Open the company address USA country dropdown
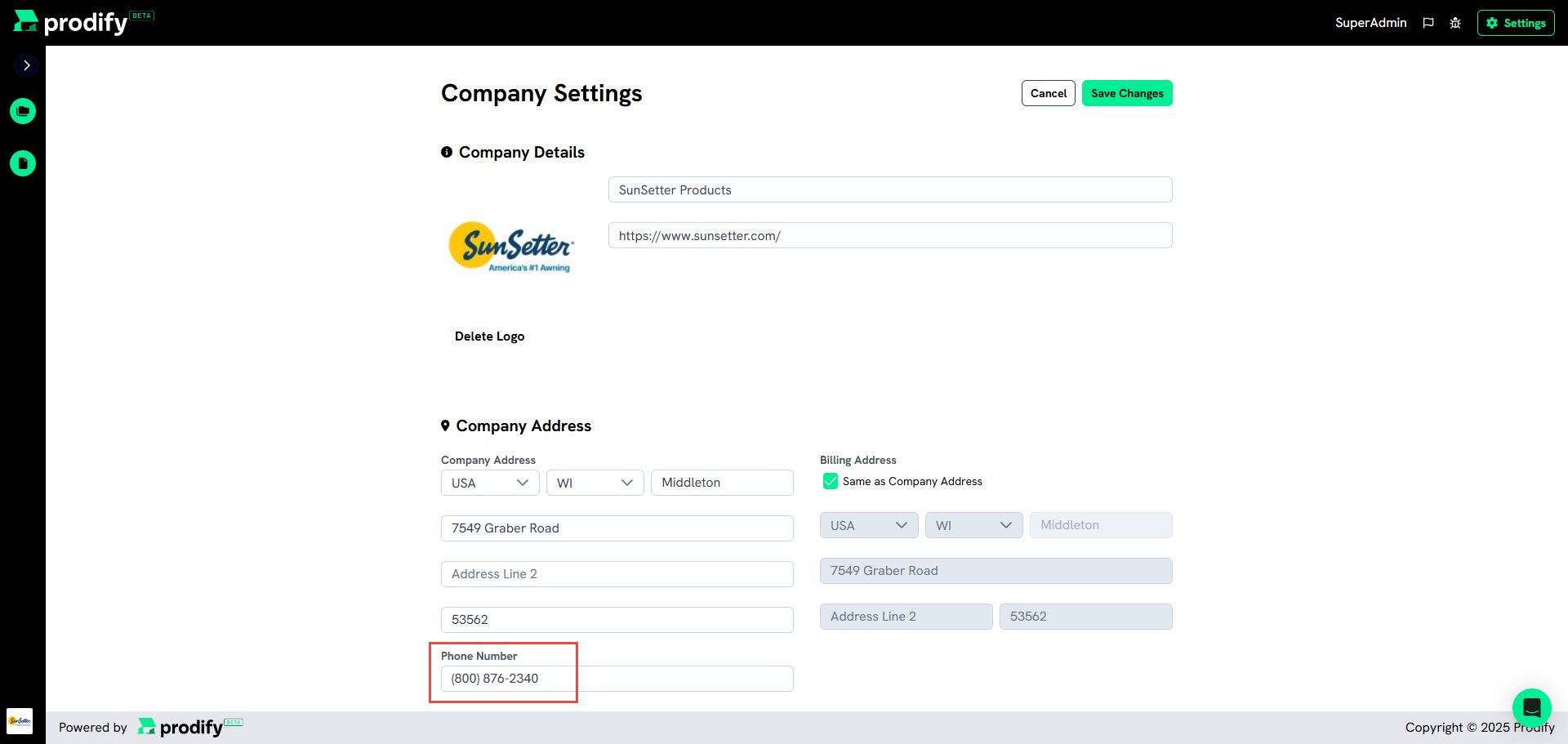1568x744 pixels. 490,483
